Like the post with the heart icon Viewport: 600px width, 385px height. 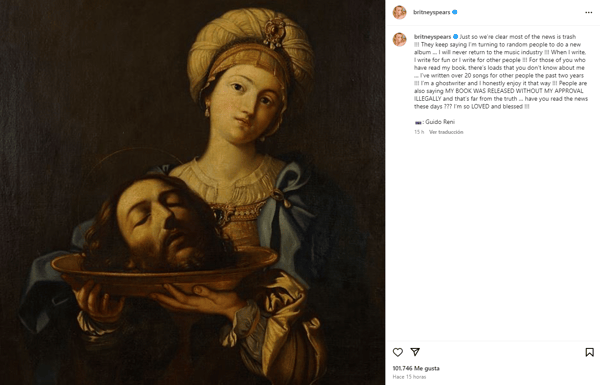(x=398, y=352)
